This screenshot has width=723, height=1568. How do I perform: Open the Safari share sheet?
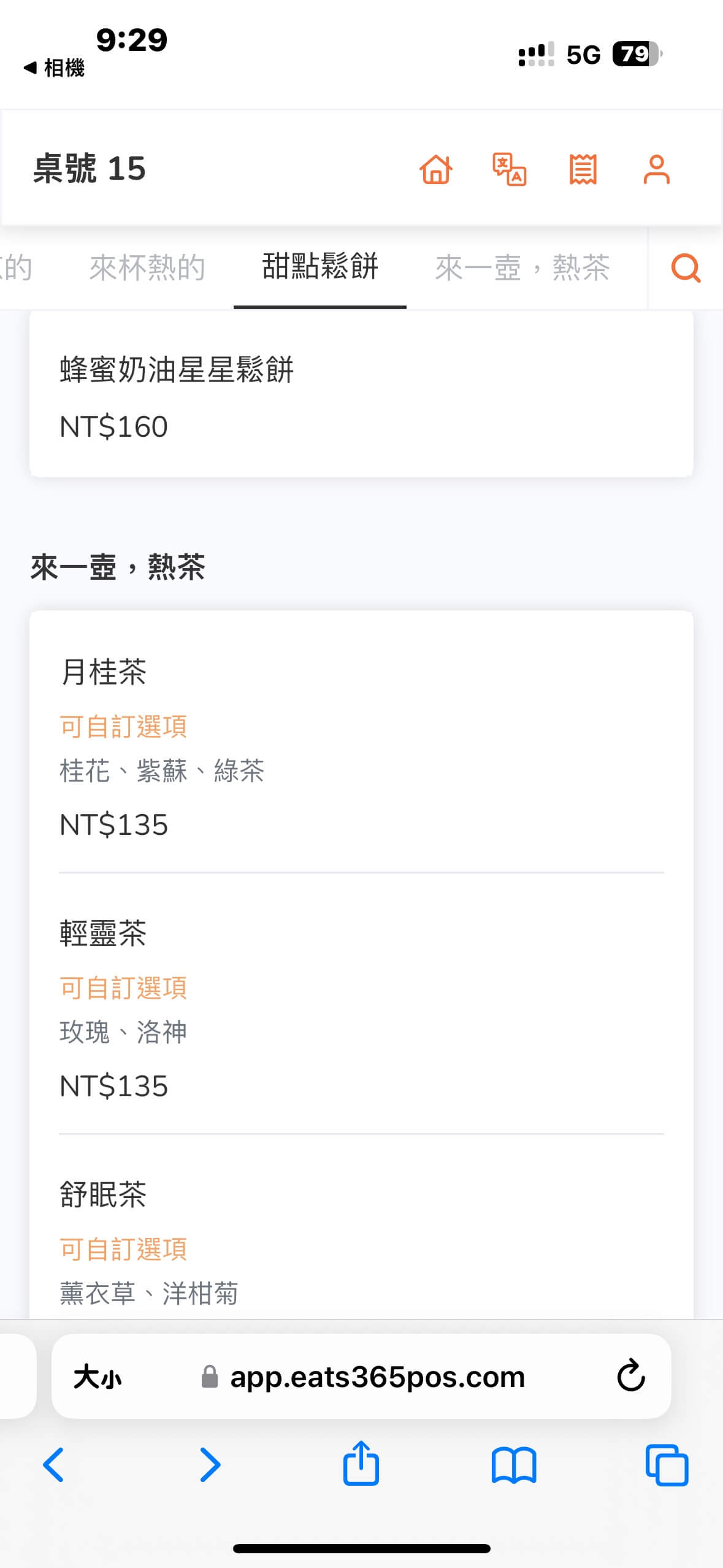point(361,1464)
